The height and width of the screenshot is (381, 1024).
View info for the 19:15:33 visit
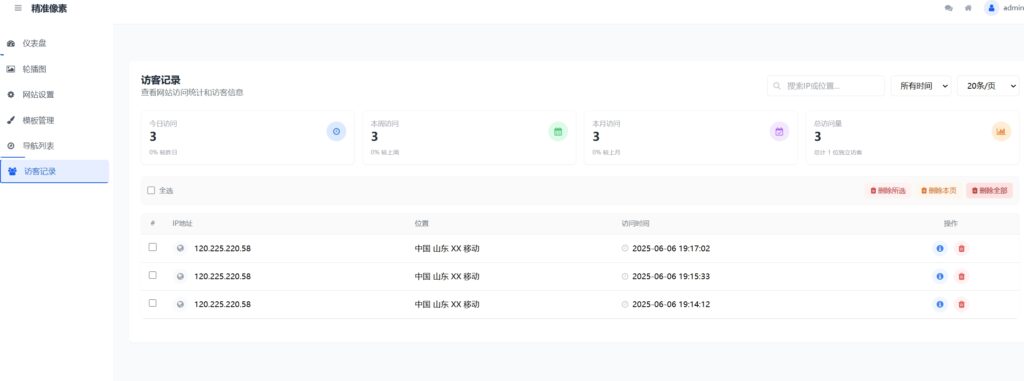tap(940, 276)
